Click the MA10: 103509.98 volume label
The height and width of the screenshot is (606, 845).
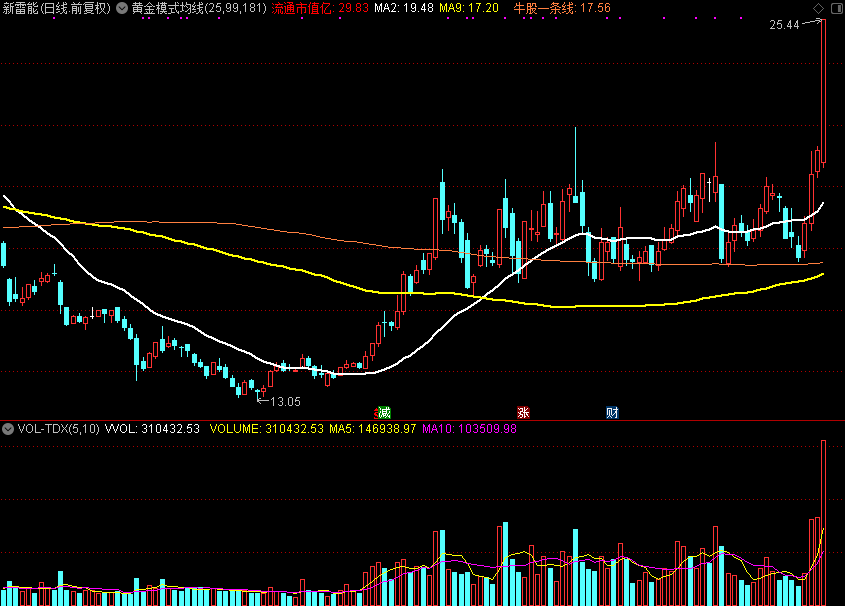(x=469, y=429)
